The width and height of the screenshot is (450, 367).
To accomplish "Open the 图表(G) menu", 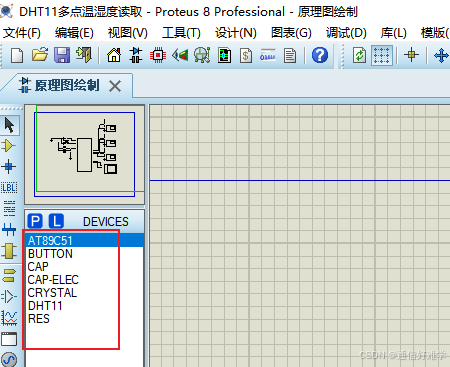I will (x=291, y=33).
